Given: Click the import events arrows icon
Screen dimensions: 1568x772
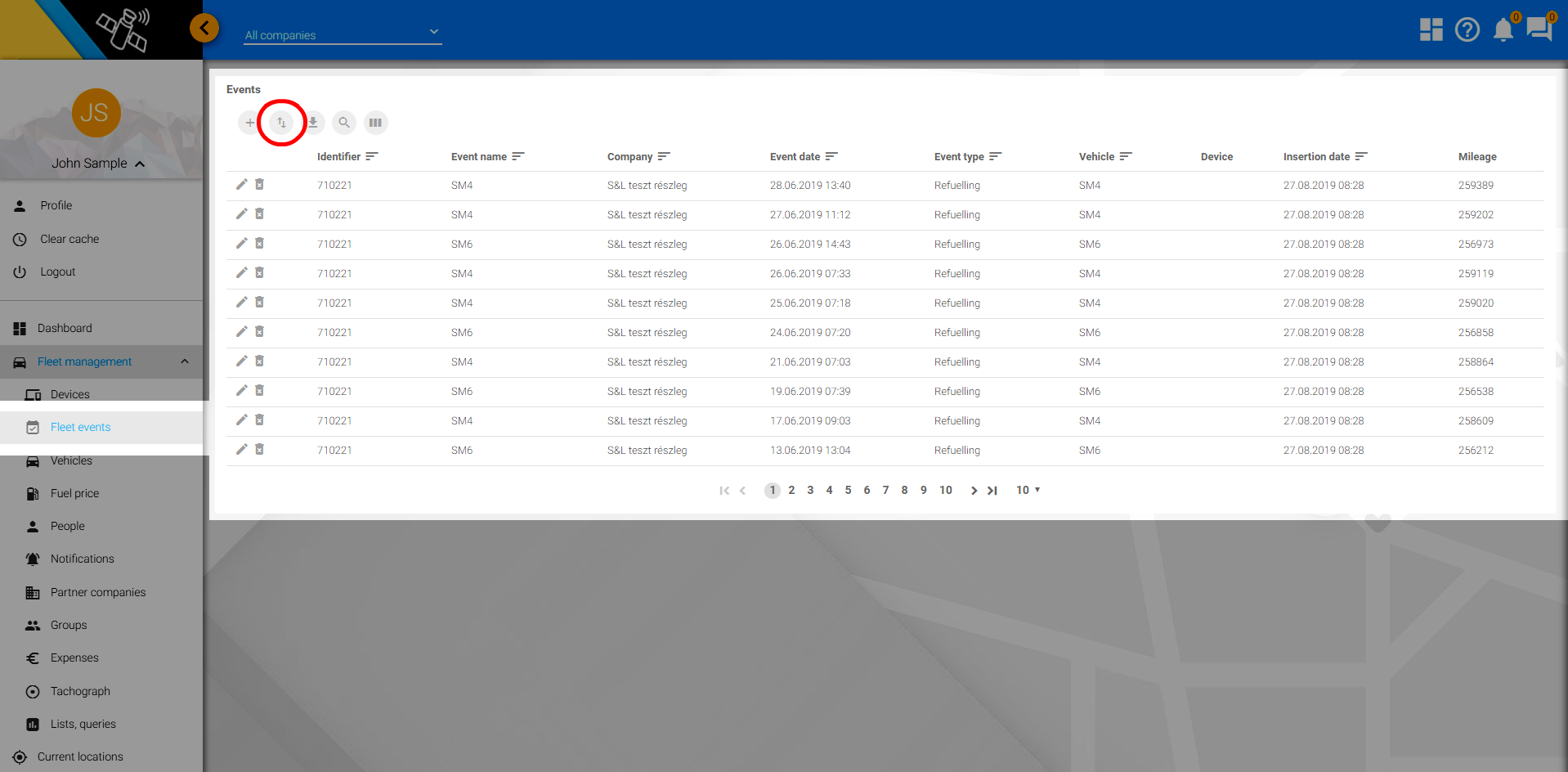Looking at the screenshot, I should (x=281, y=123).
